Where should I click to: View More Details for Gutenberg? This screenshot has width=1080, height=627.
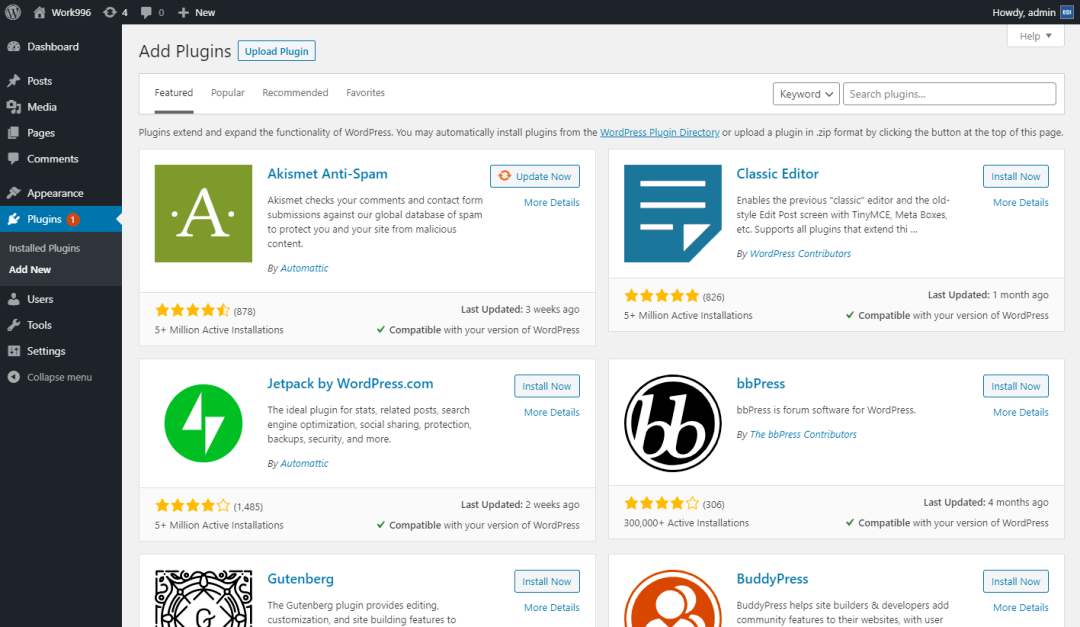coord(551,608)
